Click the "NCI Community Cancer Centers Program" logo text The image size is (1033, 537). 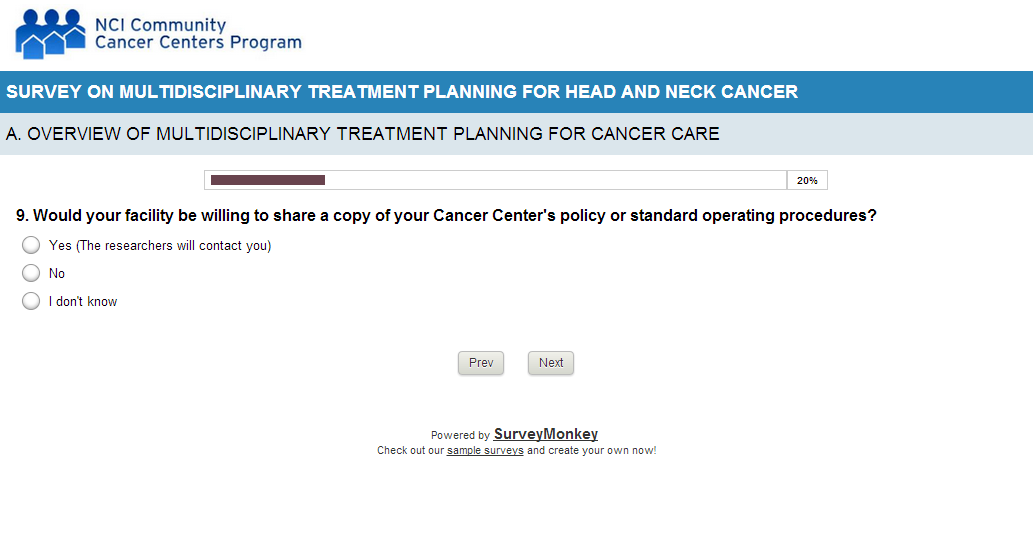pos(197,34)
